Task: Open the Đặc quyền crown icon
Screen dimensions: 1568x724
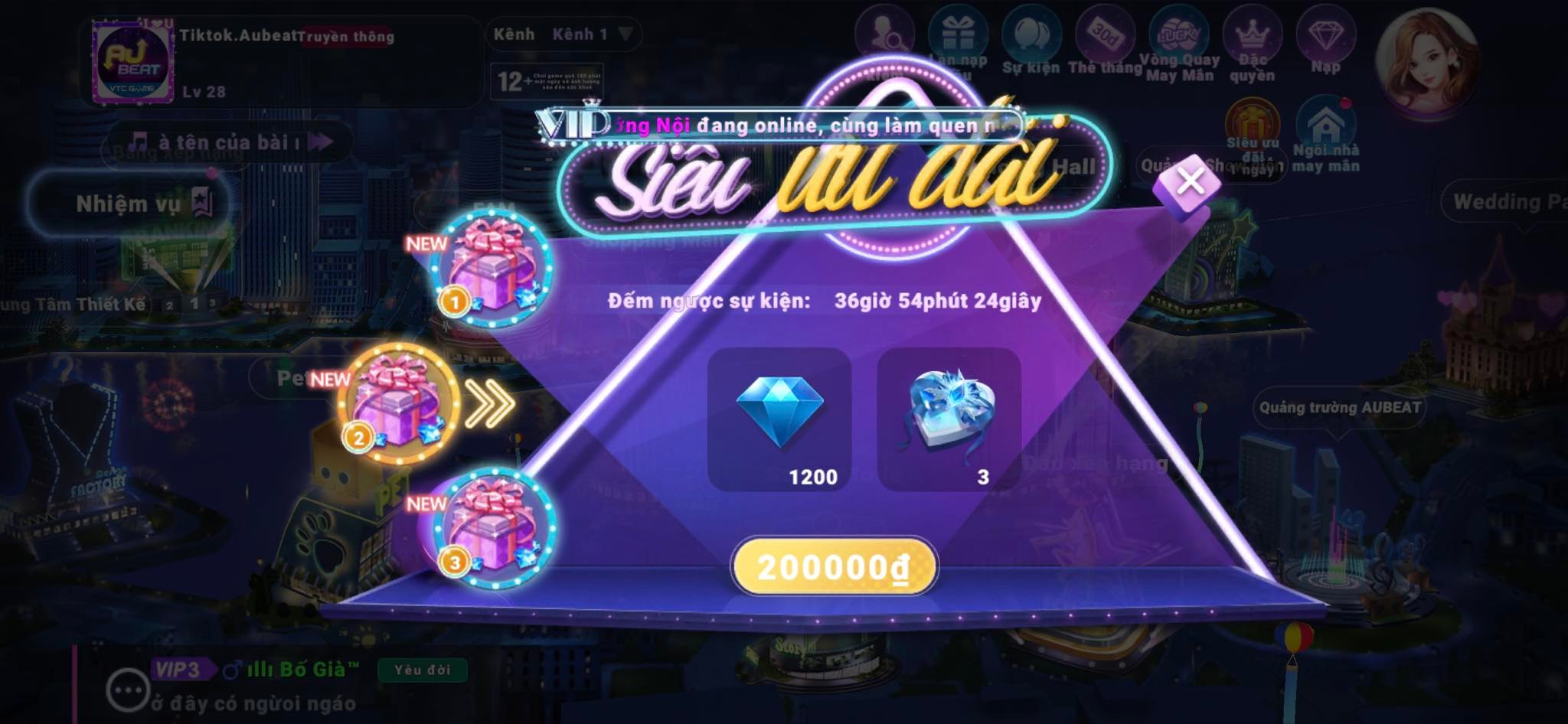Action: [1253, 44]
